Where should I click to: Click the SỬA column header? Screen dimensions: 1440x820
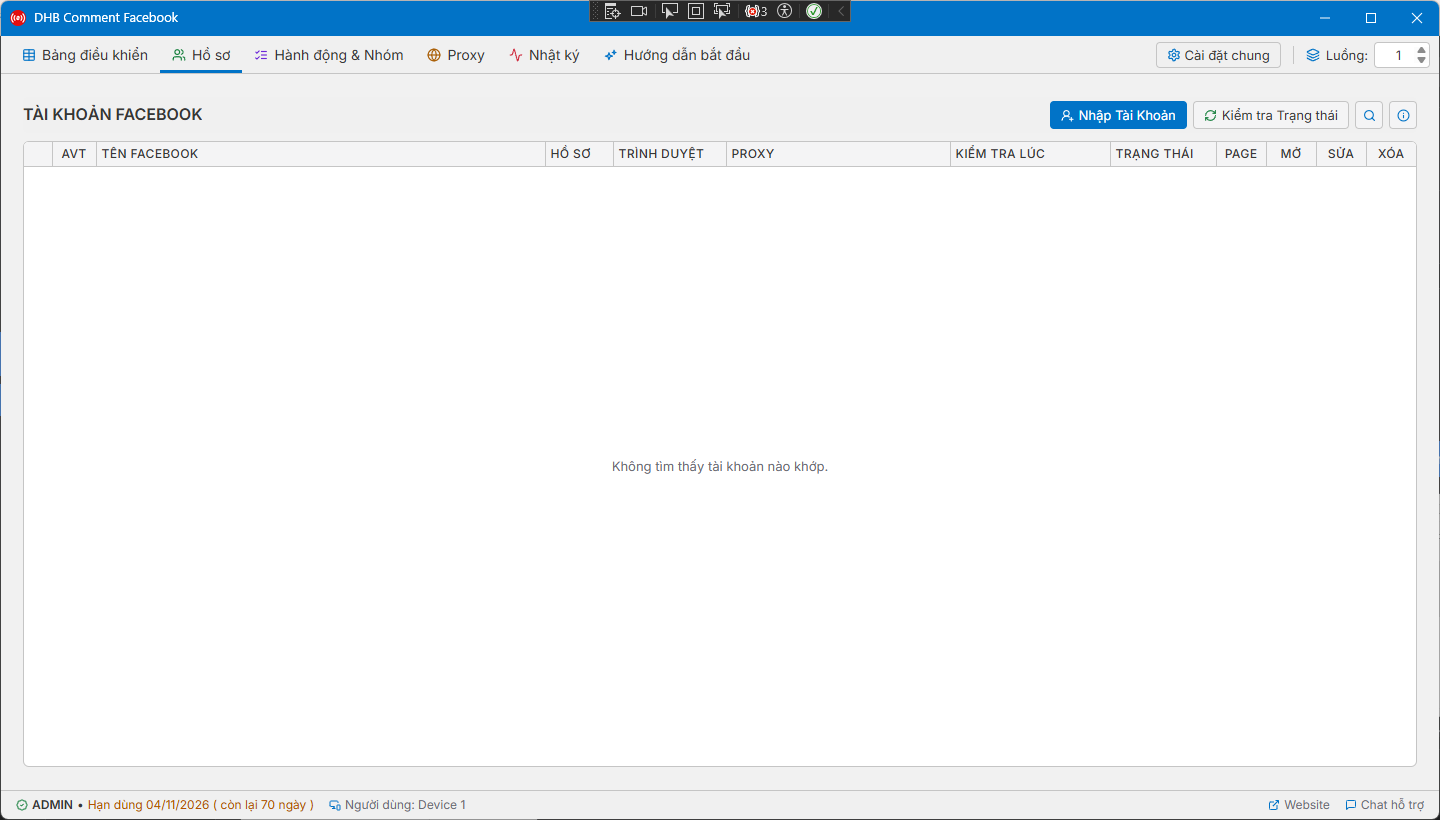(1341, 154)
